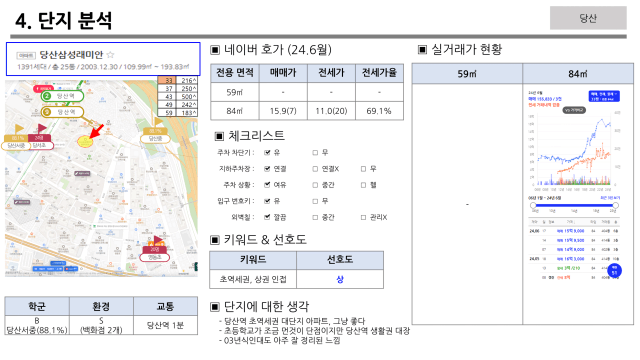Viewport: 640px width, 360px height.
Task: Expand the 43 평 500 price row
Action: (178, 97)
